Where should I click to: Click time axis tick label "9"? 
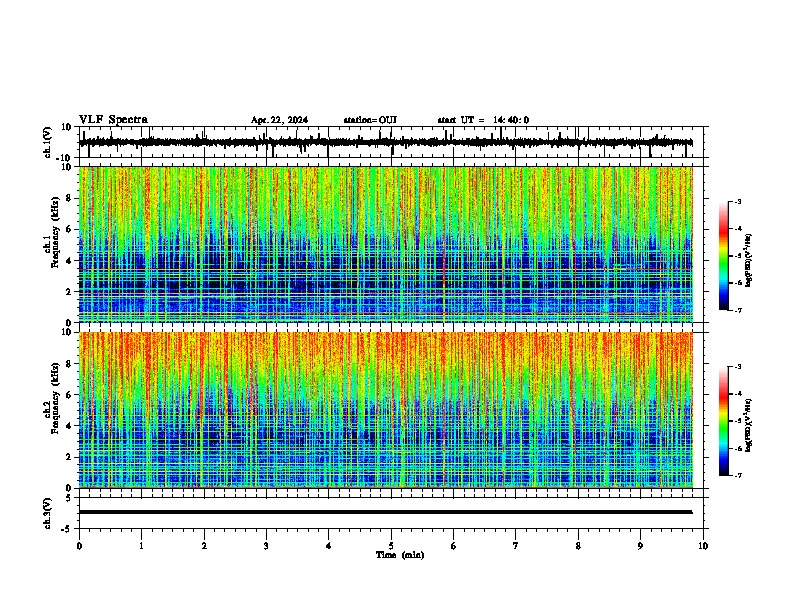pyautogui.click(x=640, y=546)
